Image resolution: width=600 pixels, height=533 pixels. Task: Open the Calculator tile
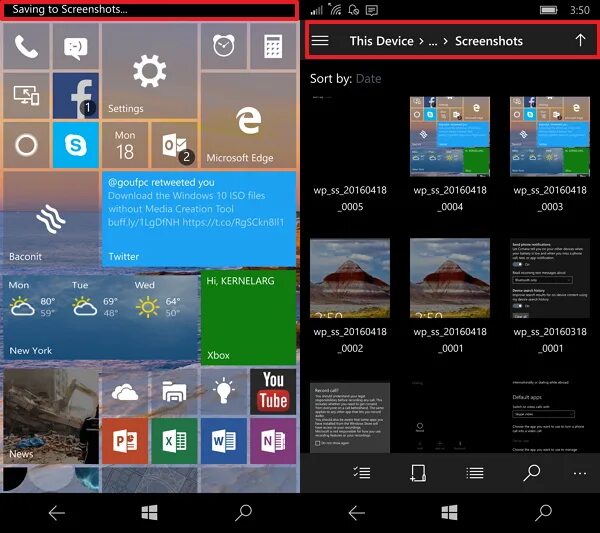pos(273,46)
